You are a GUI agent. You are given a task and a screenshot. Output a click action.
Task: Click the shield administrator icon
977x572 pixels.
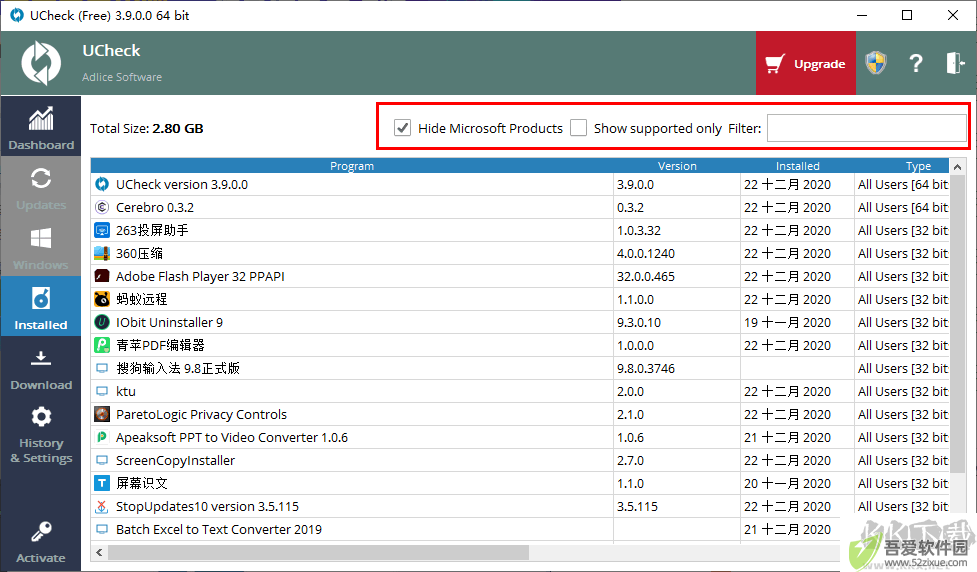[876, 63]
